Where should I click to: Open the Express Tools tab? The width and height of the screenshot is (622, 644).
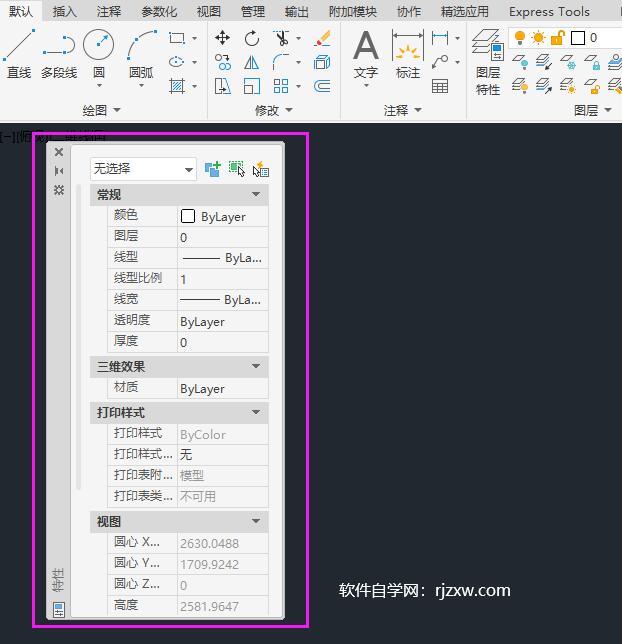tap(549, 12)
